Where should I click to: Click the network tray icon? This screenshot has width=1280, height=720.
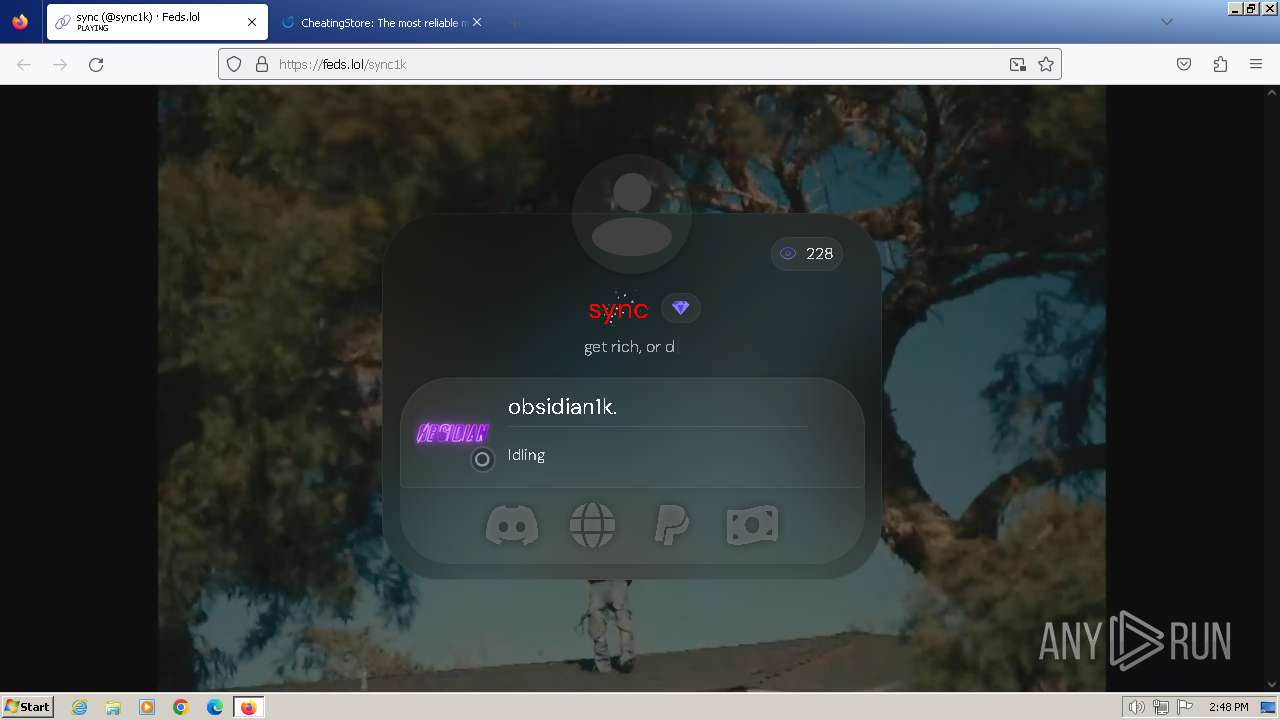[x=1160, y=707]
